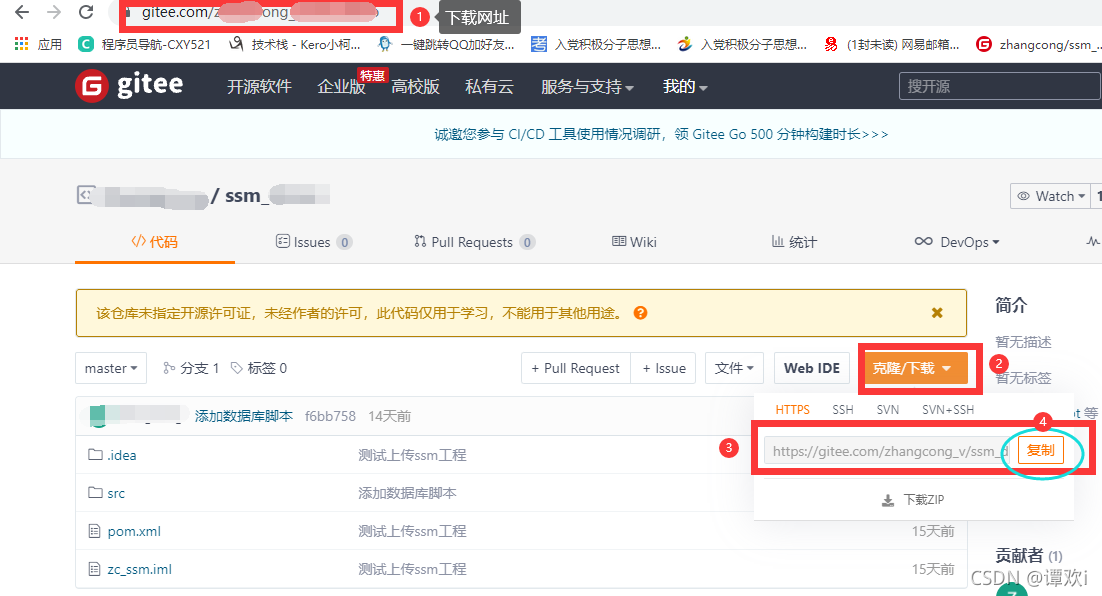Open 高校版 menu item
Viewport: 1102px width, 596px height.
pos(415,86)
